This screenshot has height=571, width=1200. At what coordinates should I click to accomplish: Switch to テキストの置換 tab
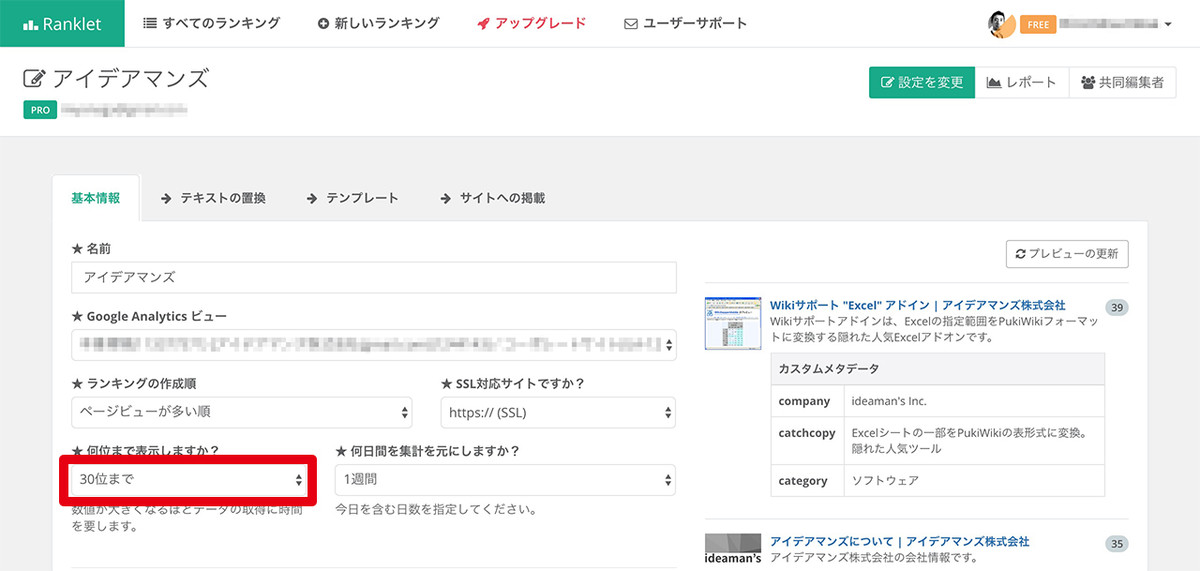pos(213,198)
